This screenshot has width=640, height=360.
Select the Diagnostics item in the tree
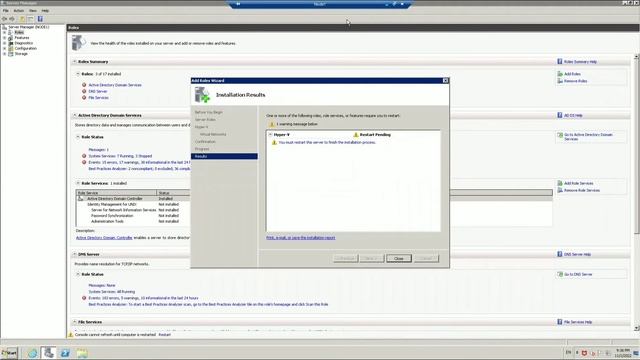tap(24, 43)
